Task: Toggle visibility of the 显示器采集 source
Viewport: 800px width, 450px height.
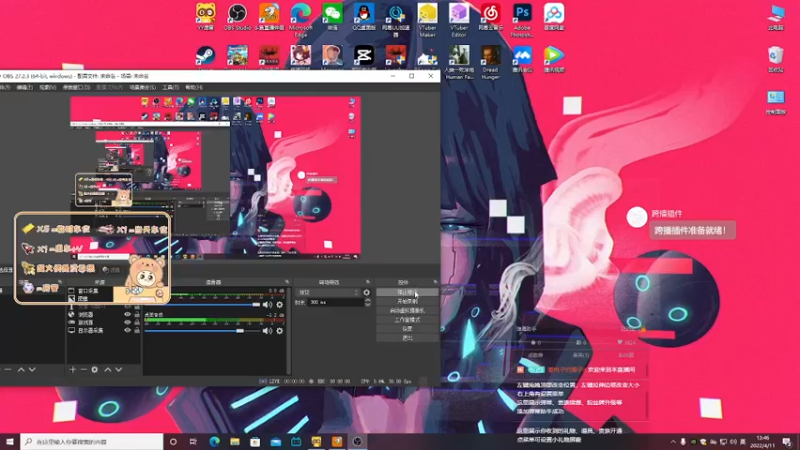Action: click(x=128, y=330)
